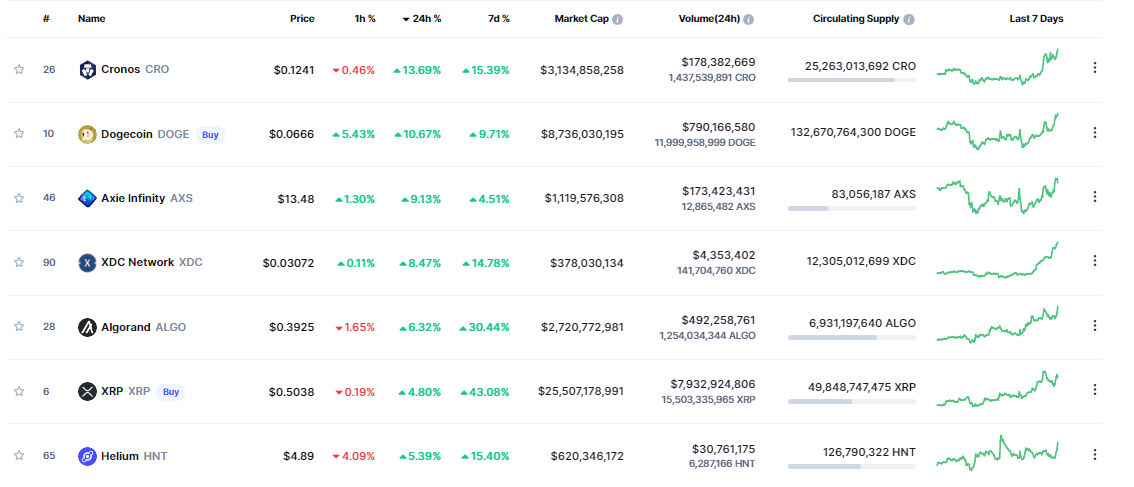Add Algorand to watchlist via star
The image size is (1134, 487).
pos(19,326)
